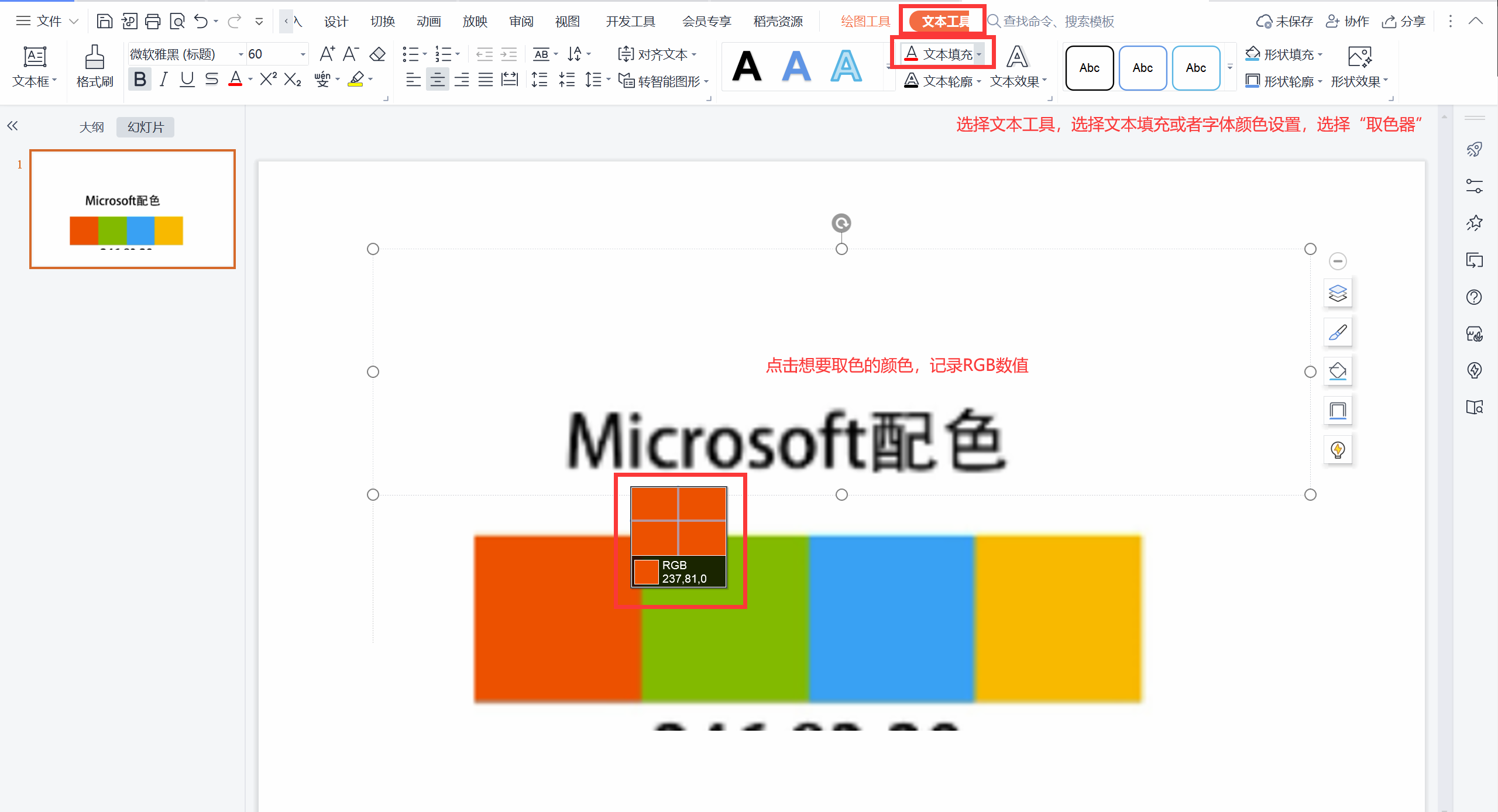1498x812 pixels.
Task: Switch to the 大纲 outline tab
Action: (x=91, y=127)
